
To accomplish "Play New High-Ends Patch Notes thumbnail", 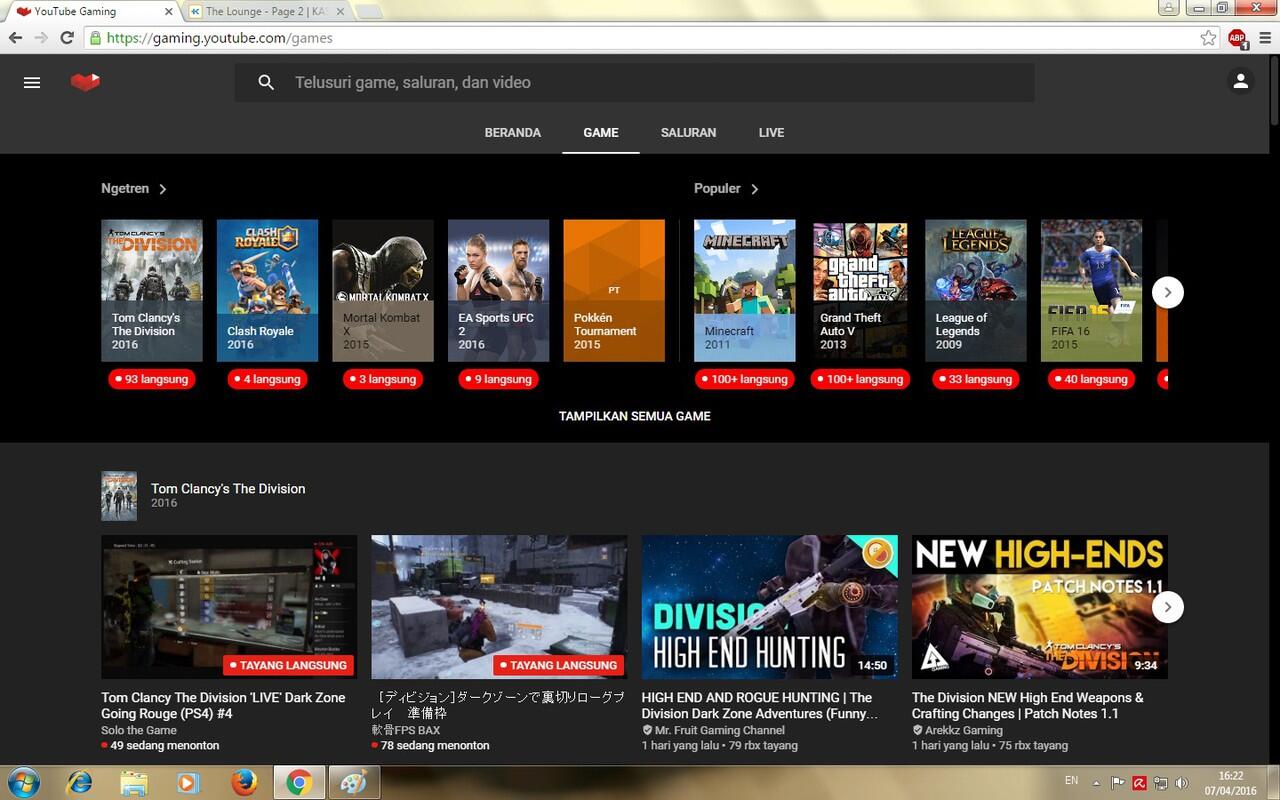I will pyautogui.click(x=1039, y=607).
